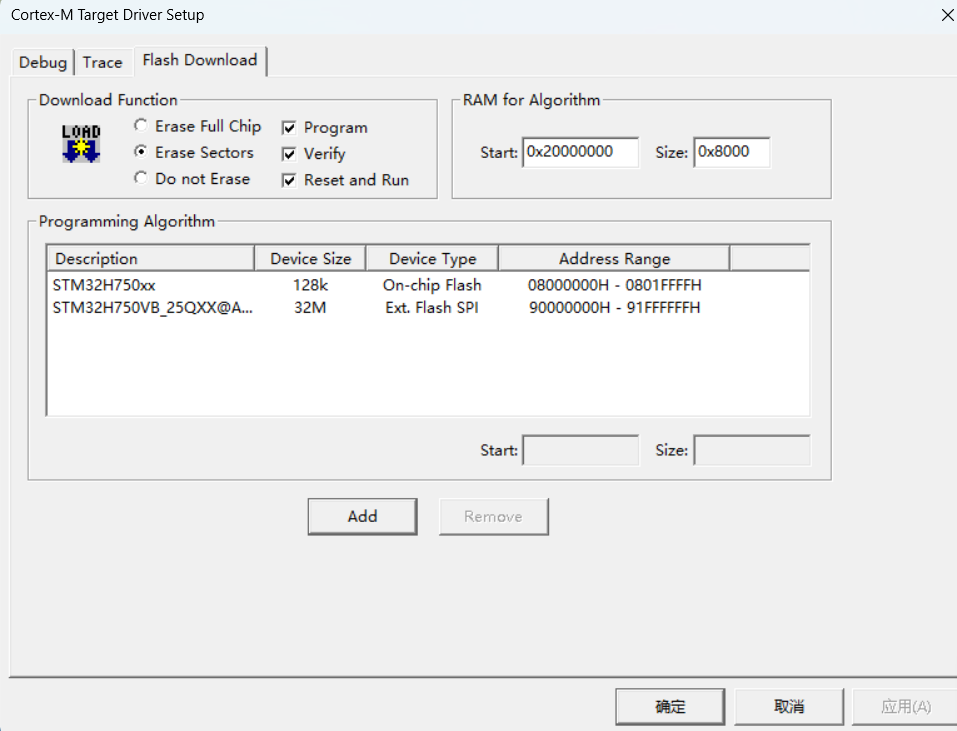Viewport: 957px width, 731px height.
Task: Close the Cortex-M Target Driver Setup dialog
Action: click(947, 15)
